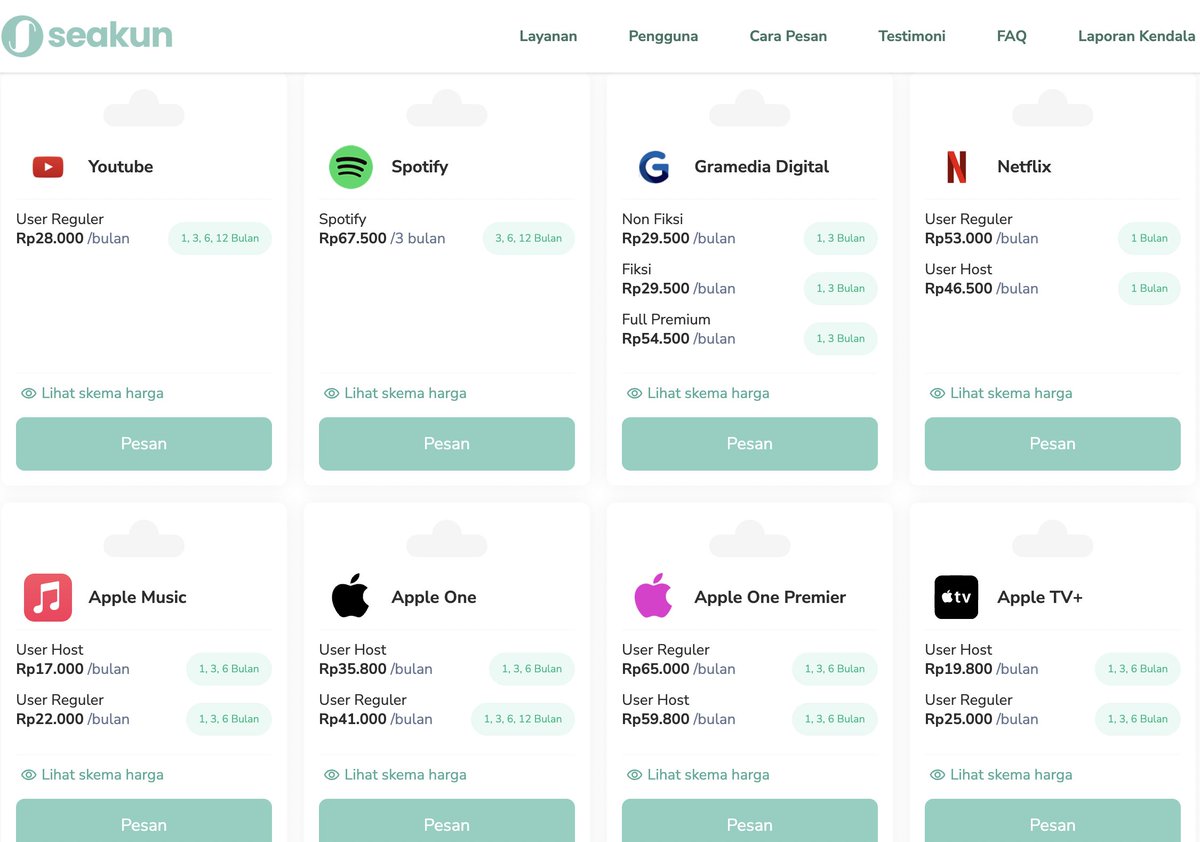The height and width of the screenshot is (842, 1200).
Task: Click eye icon in Apple TV+ card
Action: 938,774
